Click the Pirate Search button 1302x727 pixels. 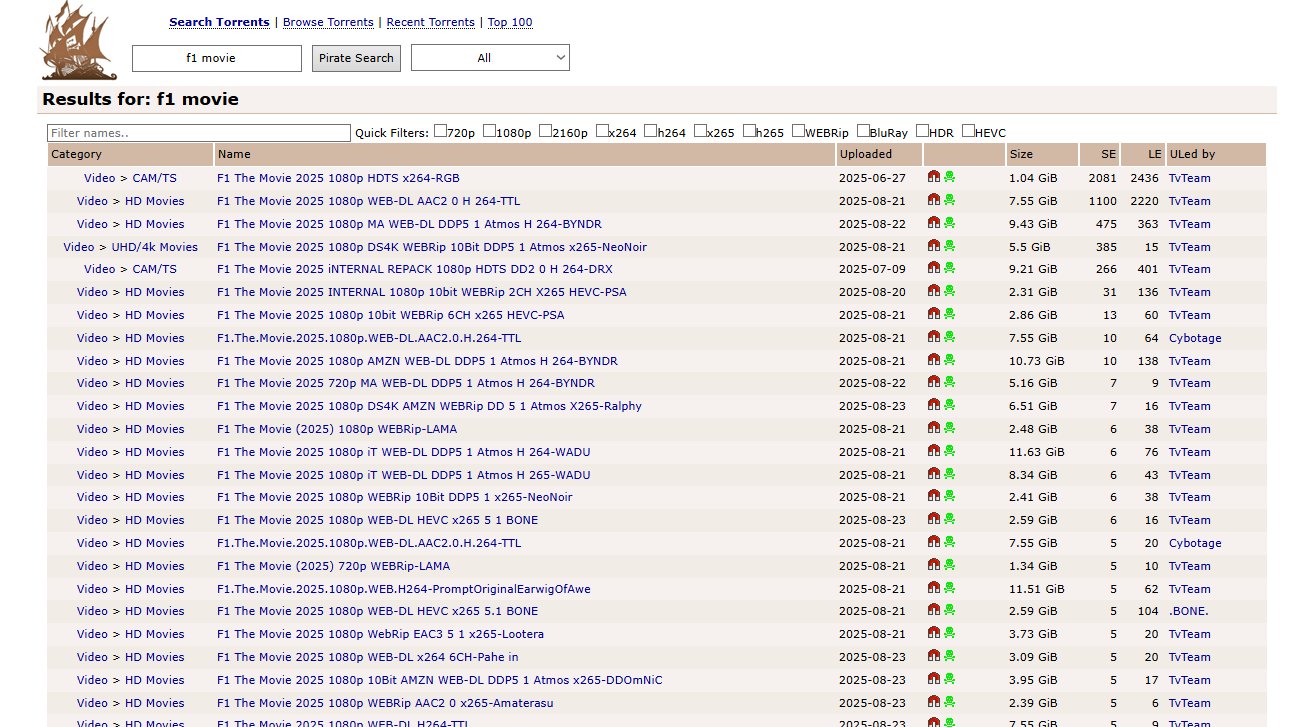coord(356,58)
